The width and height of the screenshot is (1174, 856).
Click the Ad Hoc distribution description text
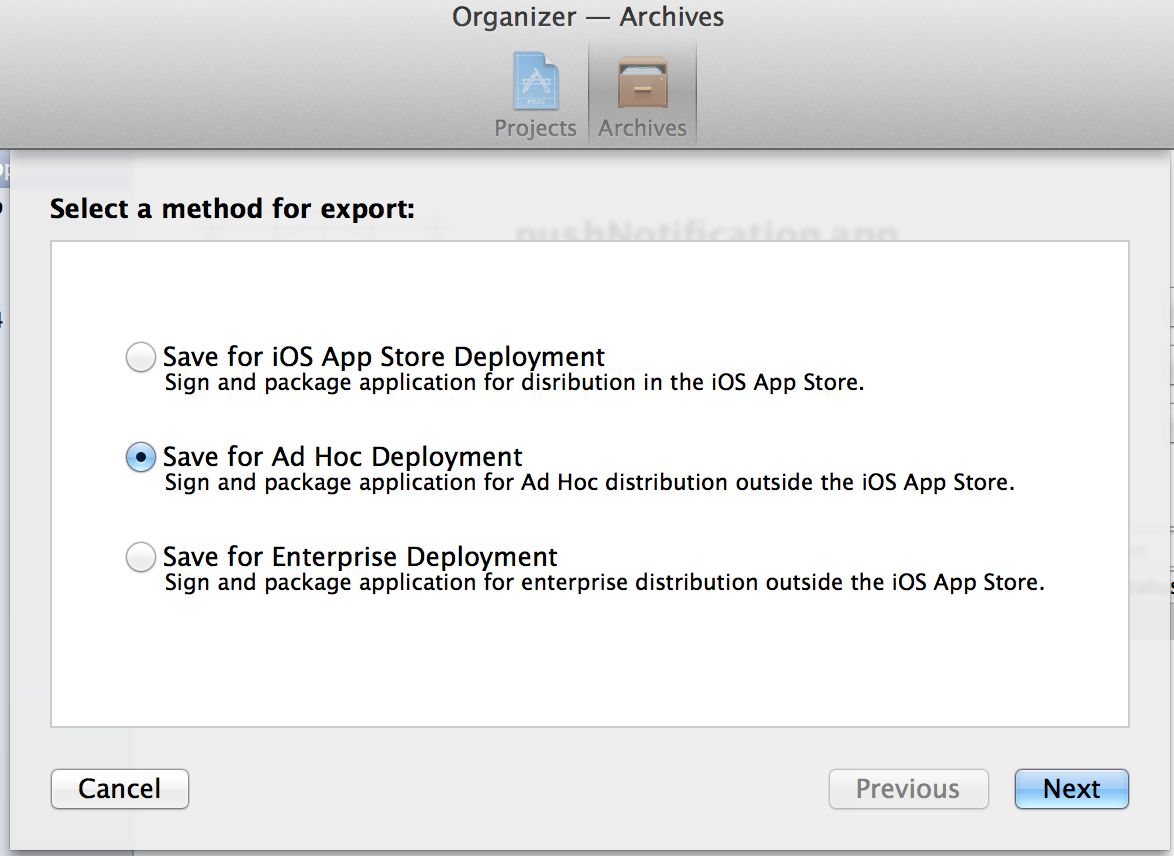click(590, 482)
